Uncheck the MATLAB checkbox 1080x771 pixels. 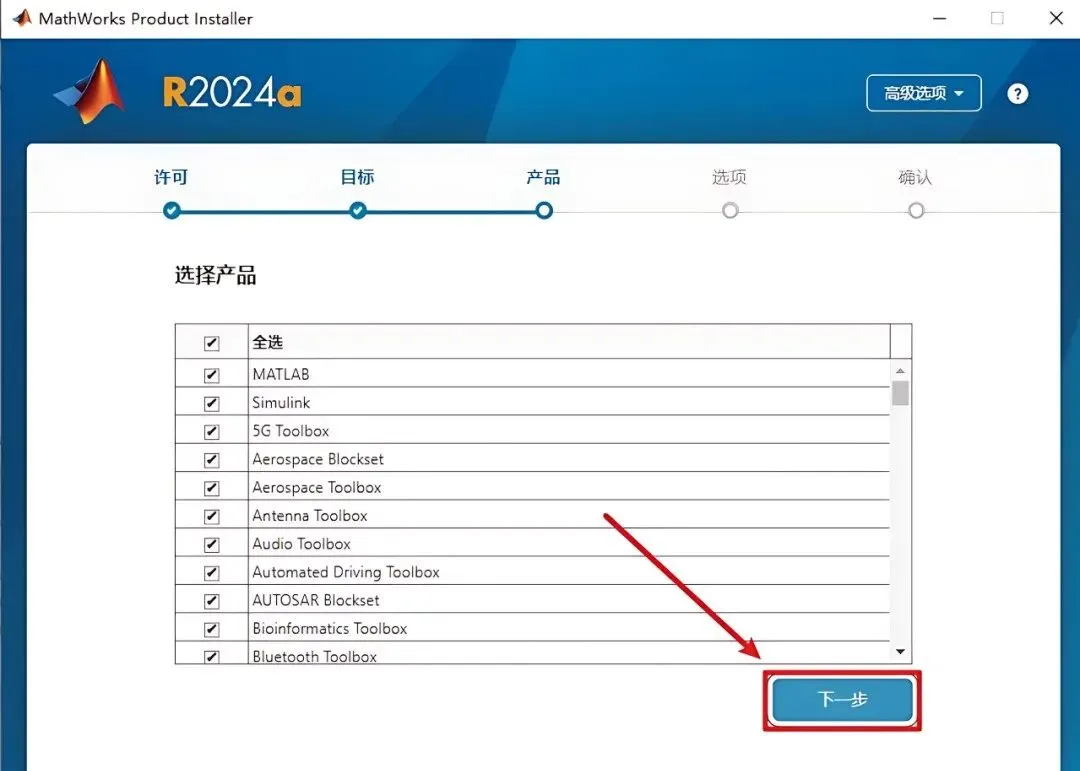point(211,375)
